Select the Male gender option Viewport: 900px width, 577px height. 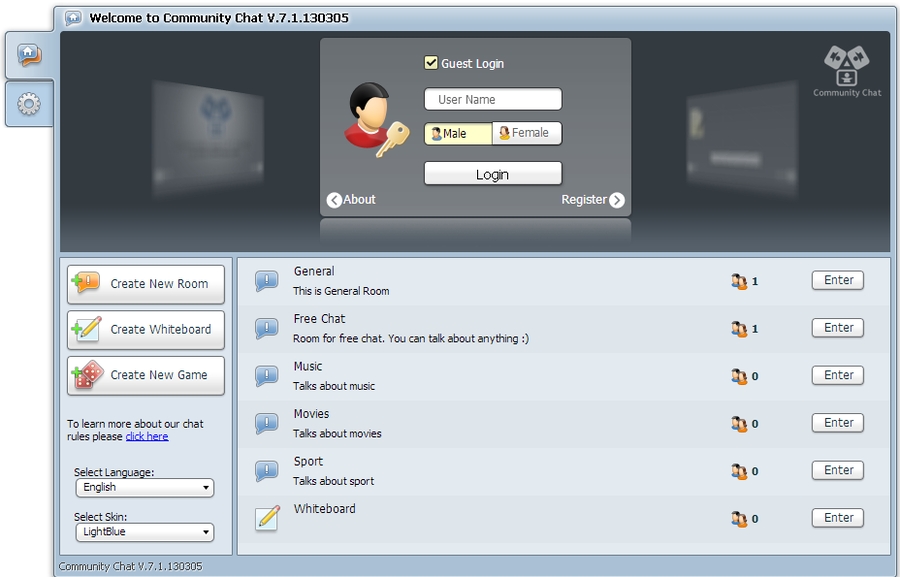[458, 134]
